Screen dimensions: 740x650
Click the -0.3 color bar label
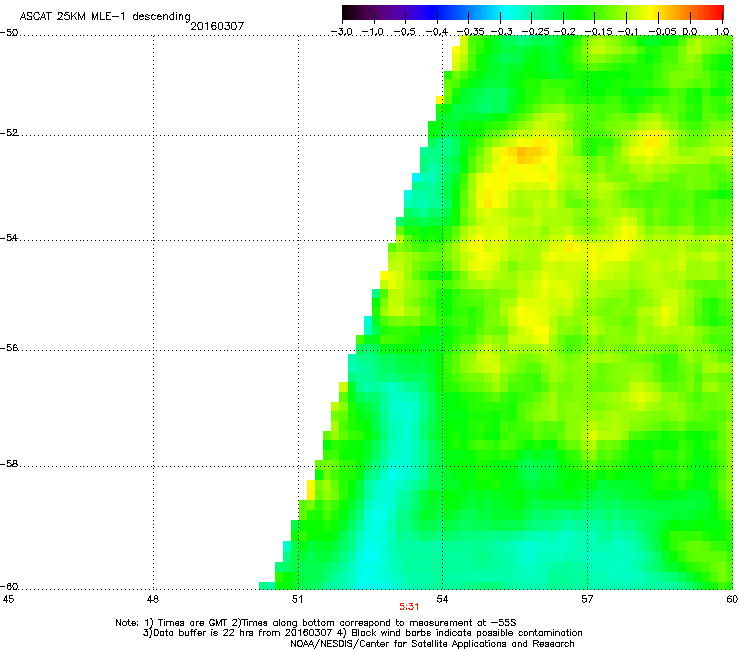pyautogui.click(x=501, y=32)
